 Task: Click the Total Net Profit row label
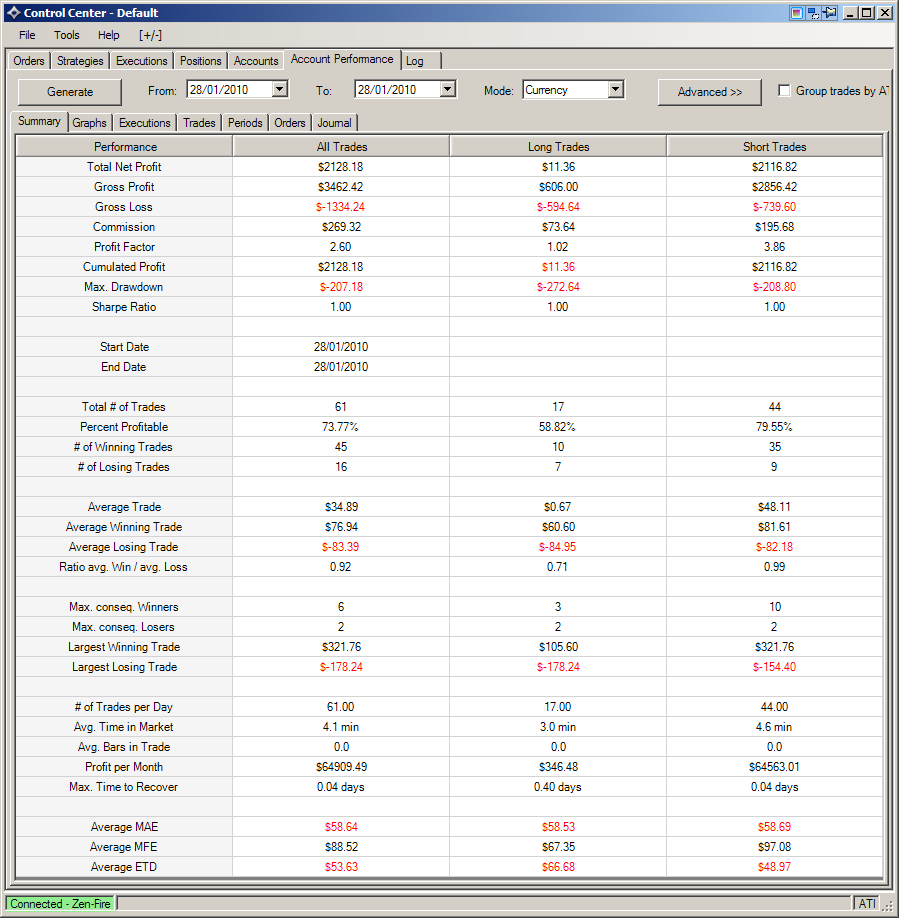click(x=124, y=167)
